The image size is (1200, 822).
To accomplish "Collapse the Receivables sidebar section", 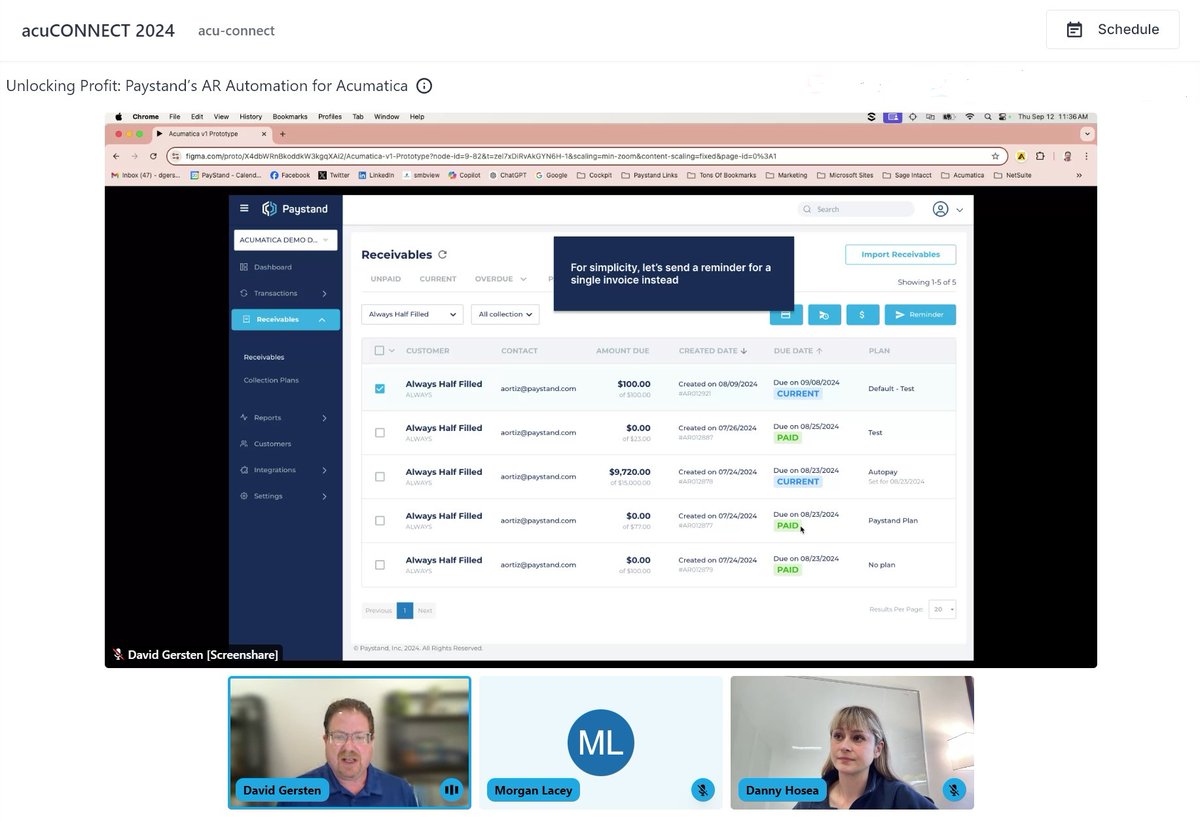I will pyautogui.click(x=322, y=319).
